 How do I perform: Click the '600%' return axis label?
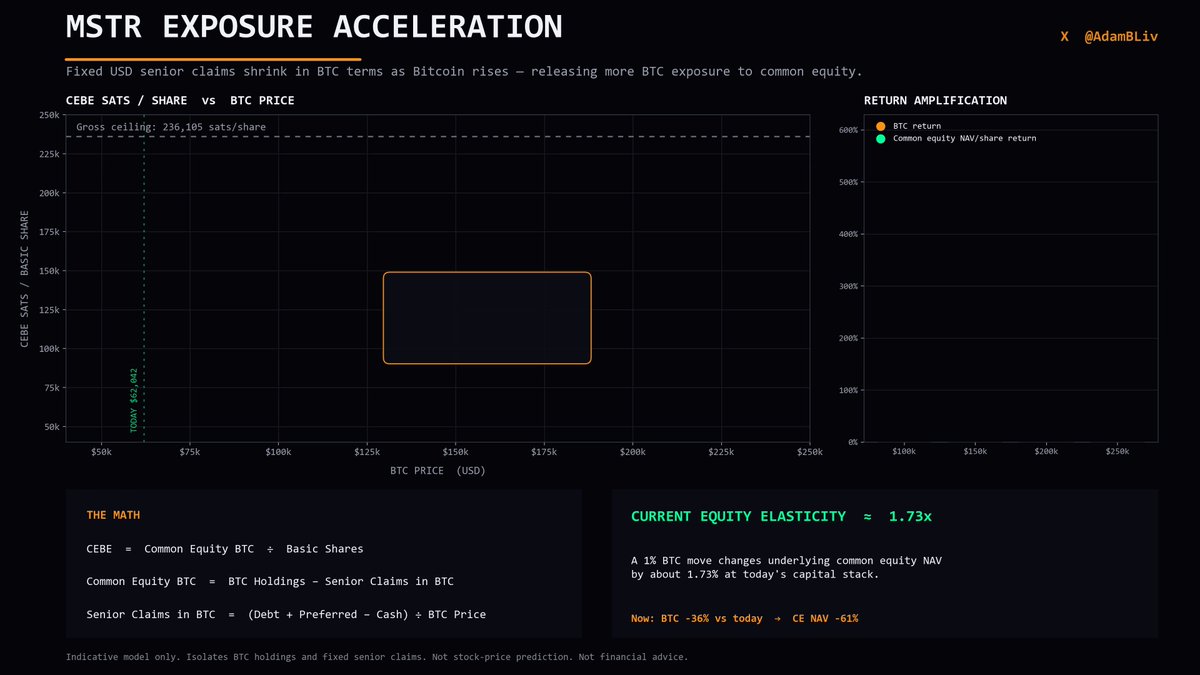(x=850, y=130)
